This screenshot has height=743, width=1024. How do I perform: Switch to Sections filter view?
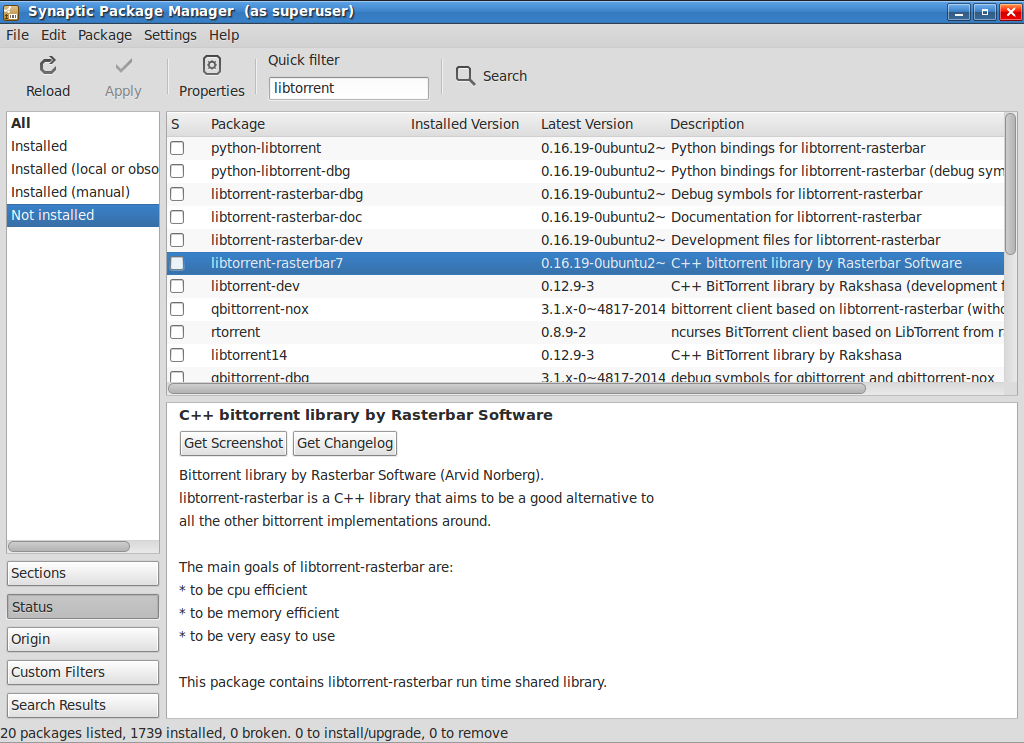[x=83, y=573]
